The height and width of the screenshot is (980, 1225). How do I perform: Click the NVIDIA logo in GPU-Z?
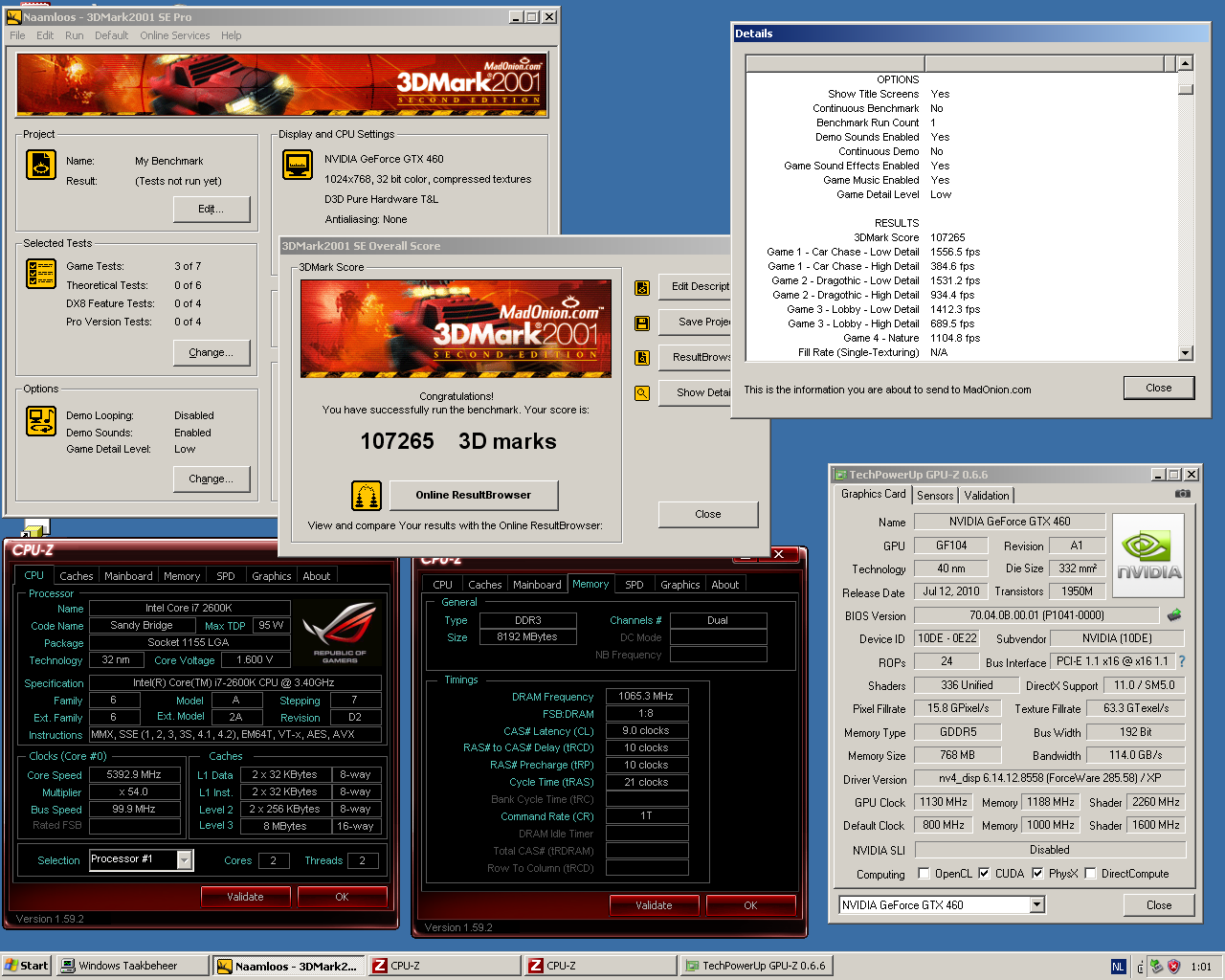pyautogui.click(x=1148, y=556)
